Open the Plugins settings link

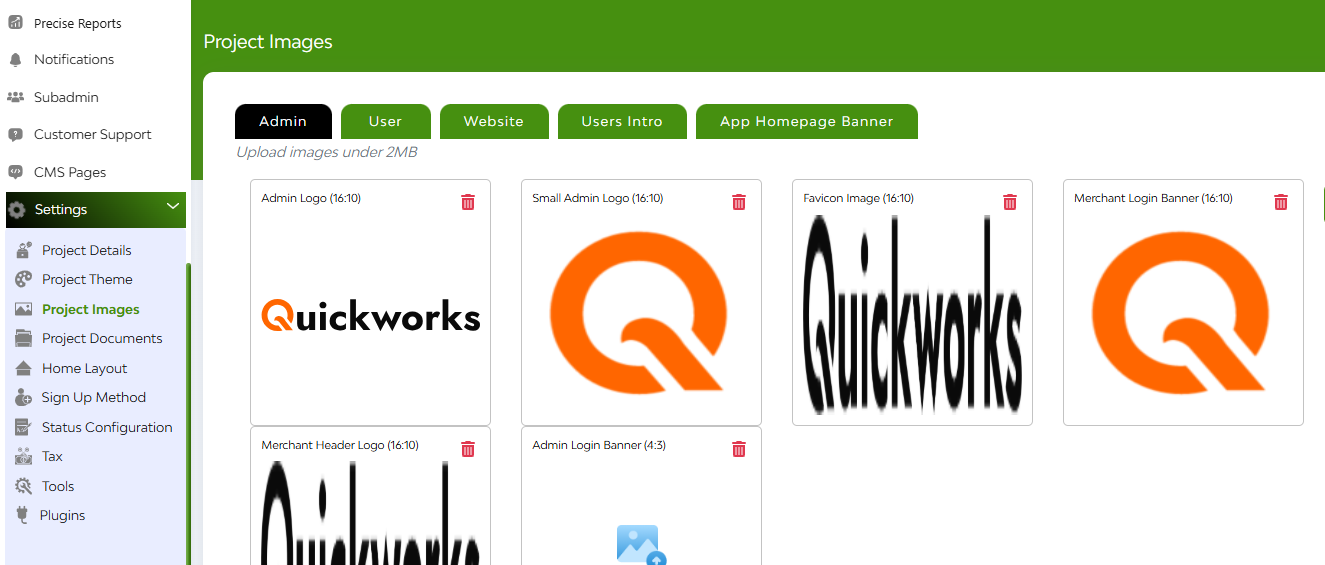[x=62, y=516]
